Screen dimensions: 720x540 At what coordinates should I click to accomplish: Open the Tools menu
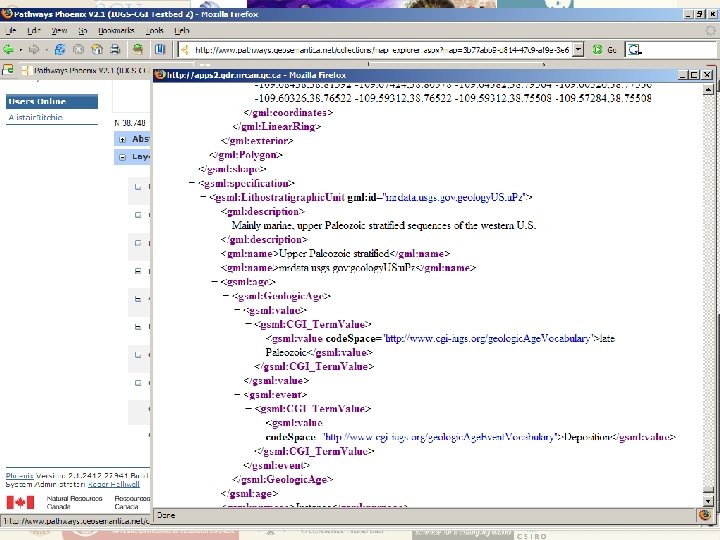coord(155,30)
